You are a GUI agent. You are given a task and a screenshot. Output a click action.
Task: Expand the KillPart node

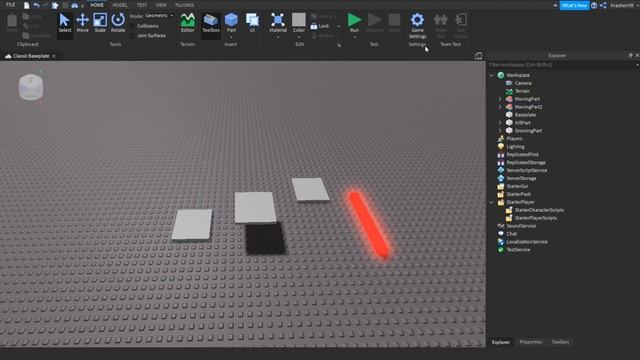pyautogui.click(x=500, y=123)
